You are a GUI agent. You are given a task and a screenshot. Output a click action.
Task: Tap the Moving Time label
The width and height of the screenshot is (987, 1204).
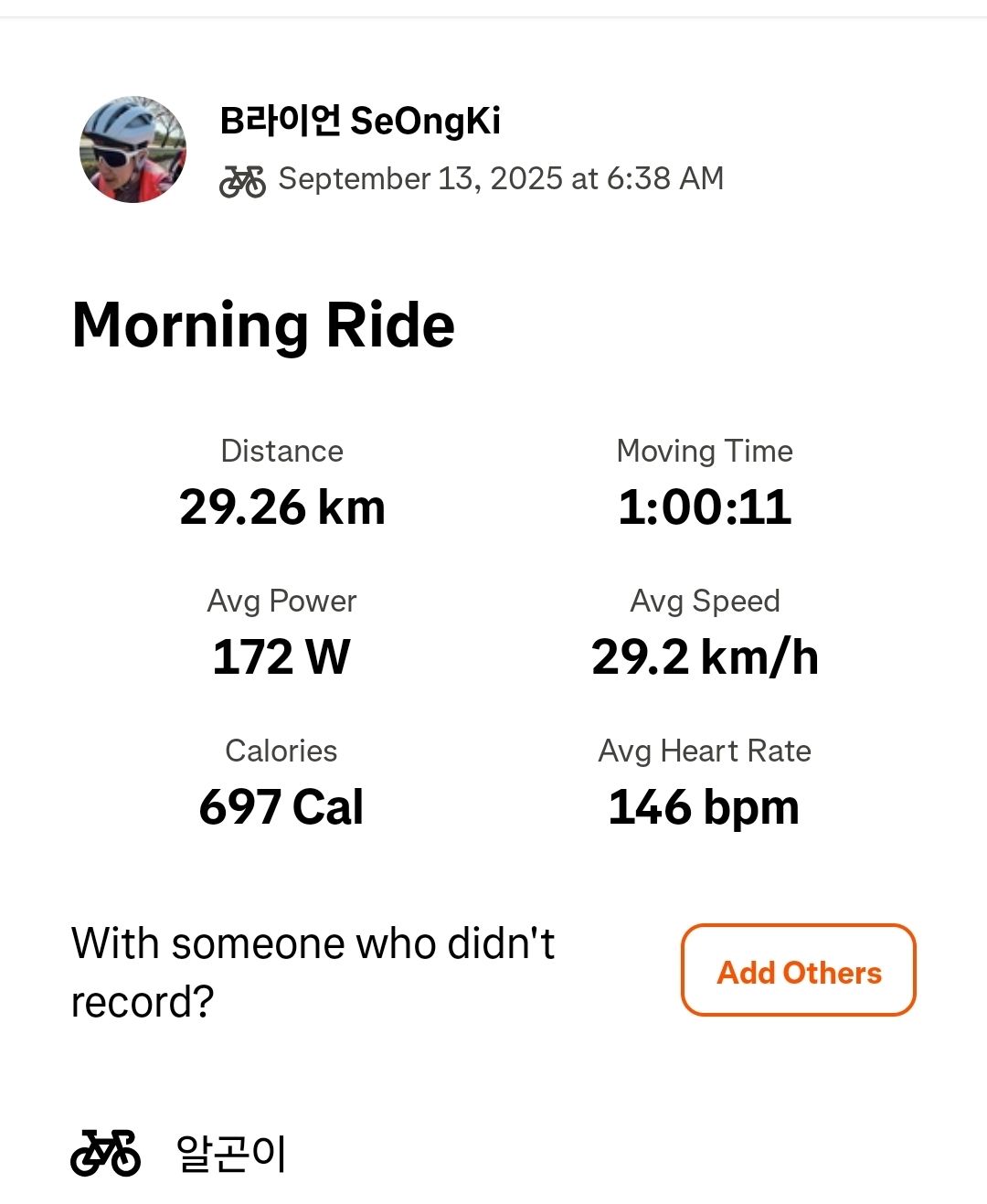pos(705,451)
